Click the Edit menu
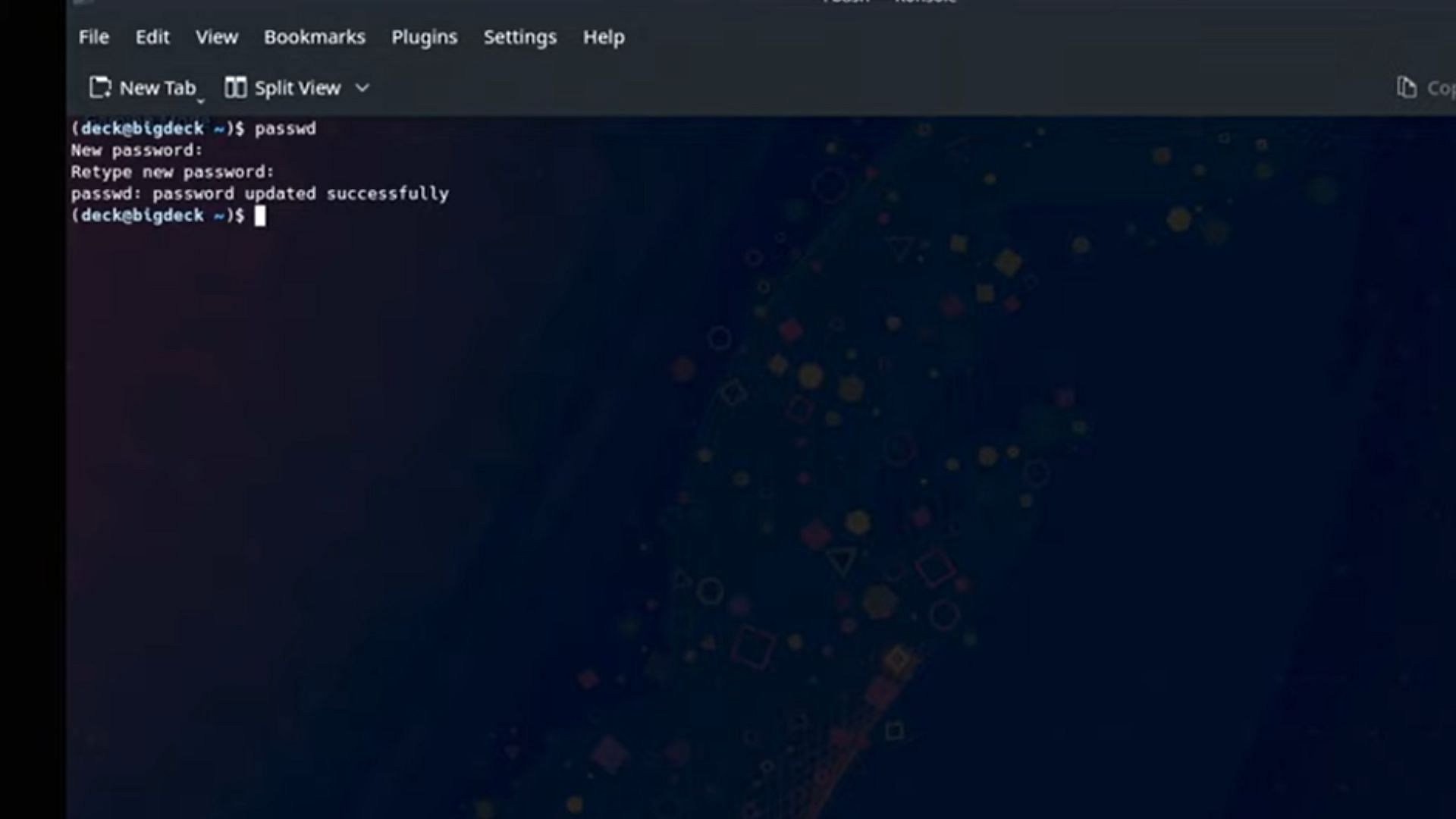This screenshot has height=819, width=1456. coord(152,37)
